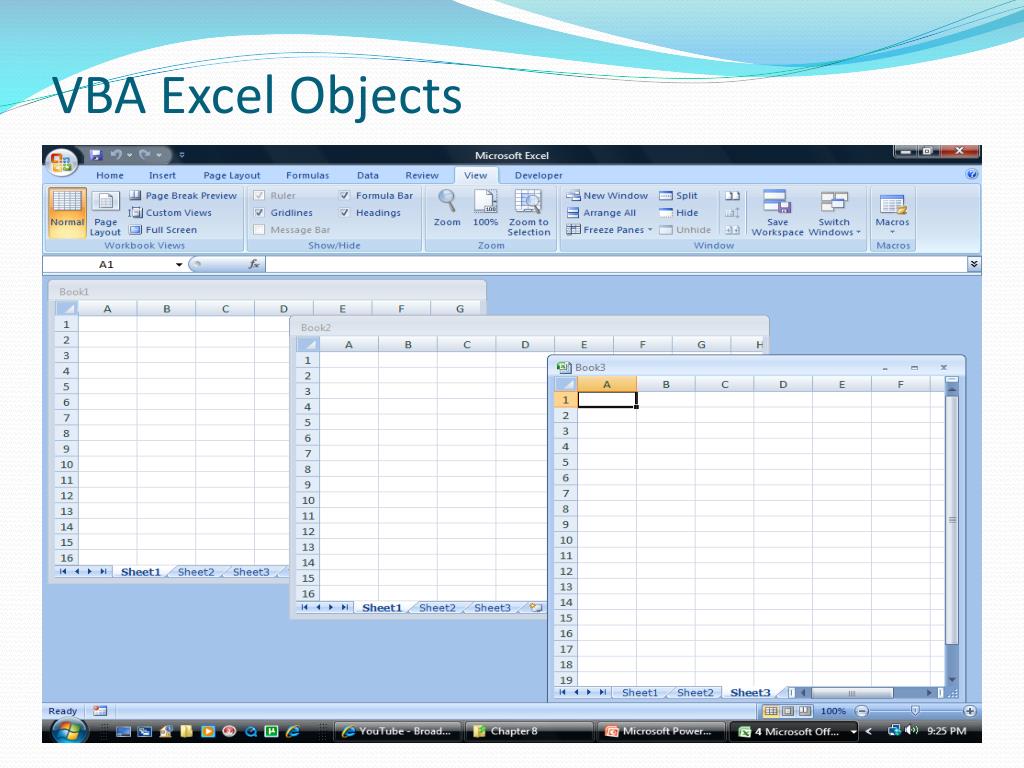Hide the current window
Viewport: 1024px width, 768px height.
[x=679, y=213]
